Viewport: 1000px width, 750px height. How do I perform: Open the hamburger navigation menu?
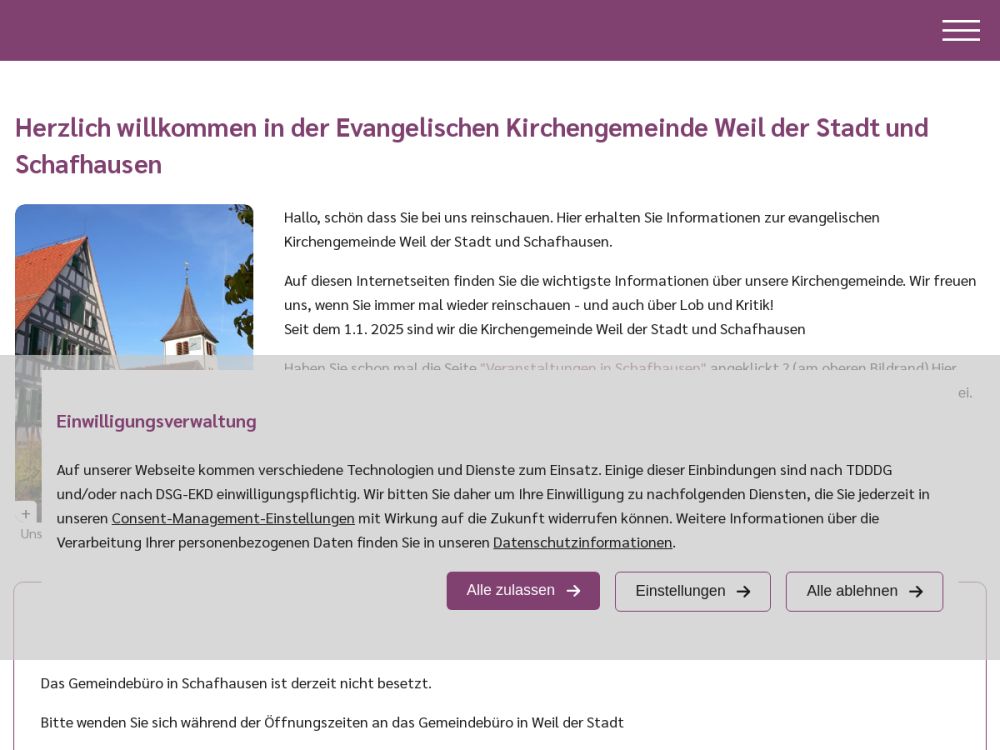coord(960,31)
